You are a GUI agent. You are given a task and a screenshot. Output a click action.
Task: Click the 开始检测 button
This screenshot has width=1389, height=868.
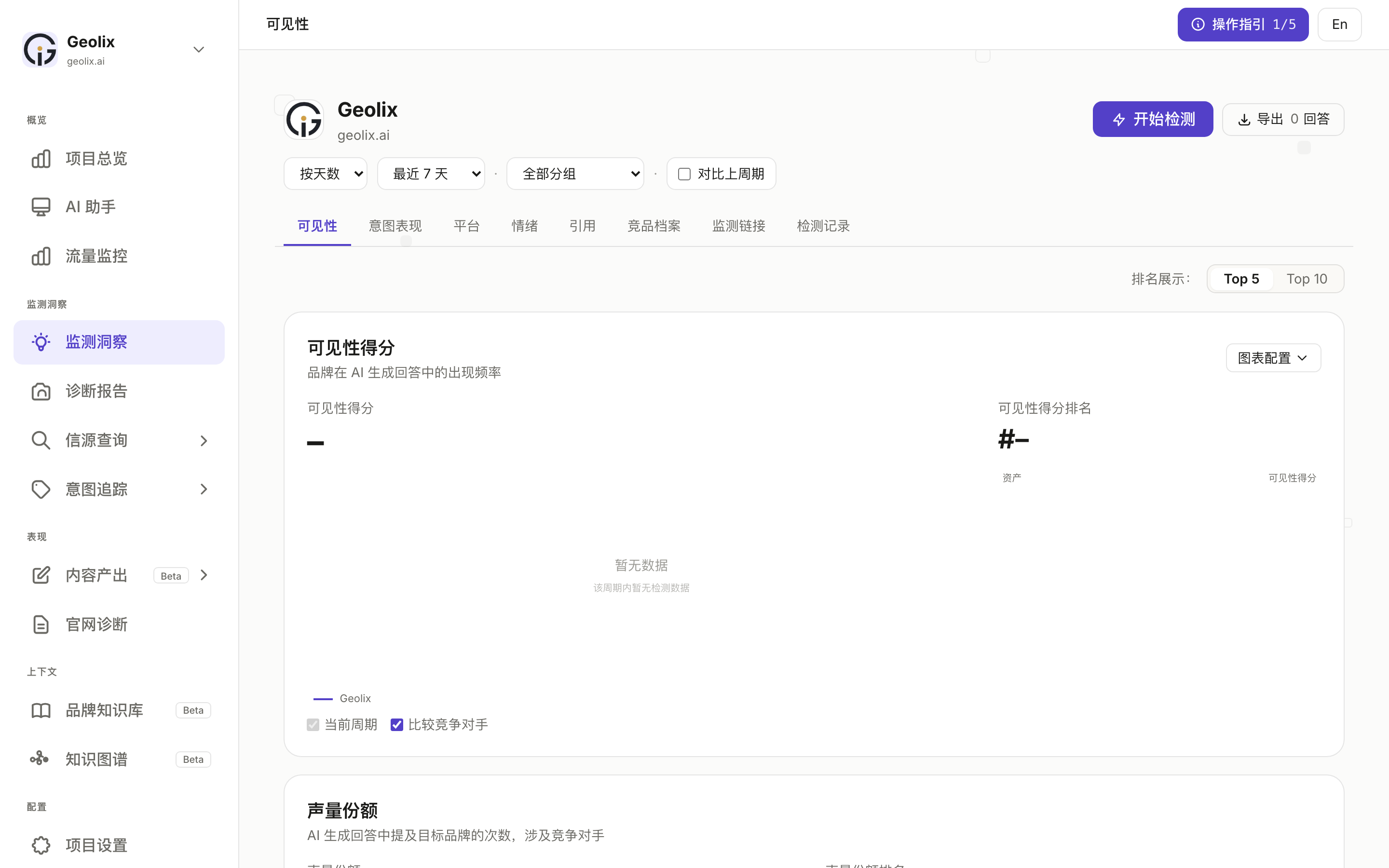1153,120
